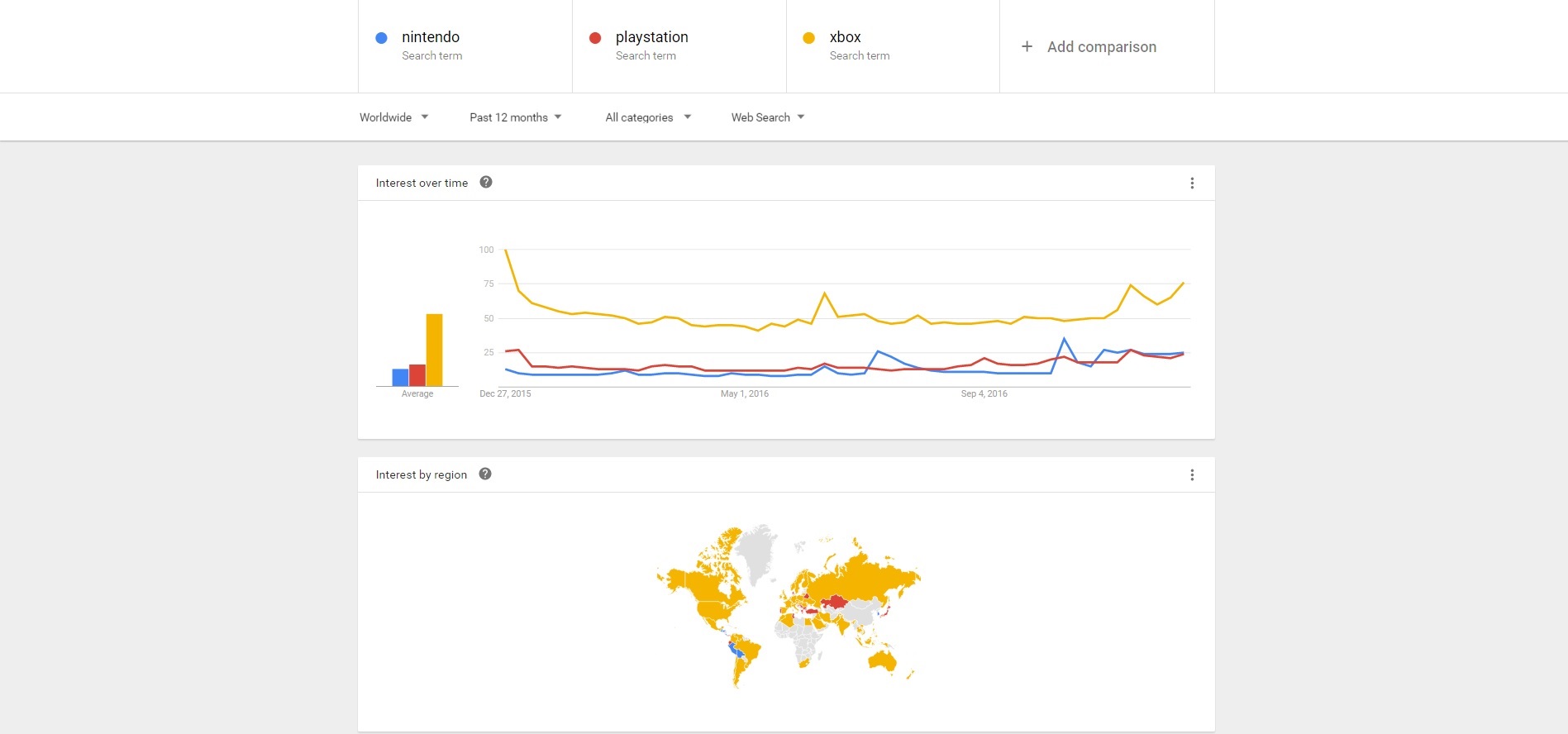1568x734 pixels.
Task: Select the nintendo search term
Action: [431, 37]
